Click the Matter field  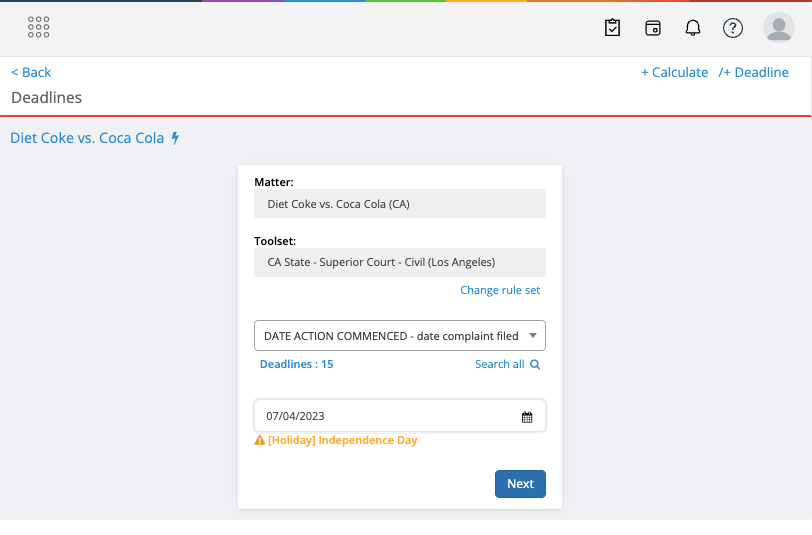click(400, 204)
